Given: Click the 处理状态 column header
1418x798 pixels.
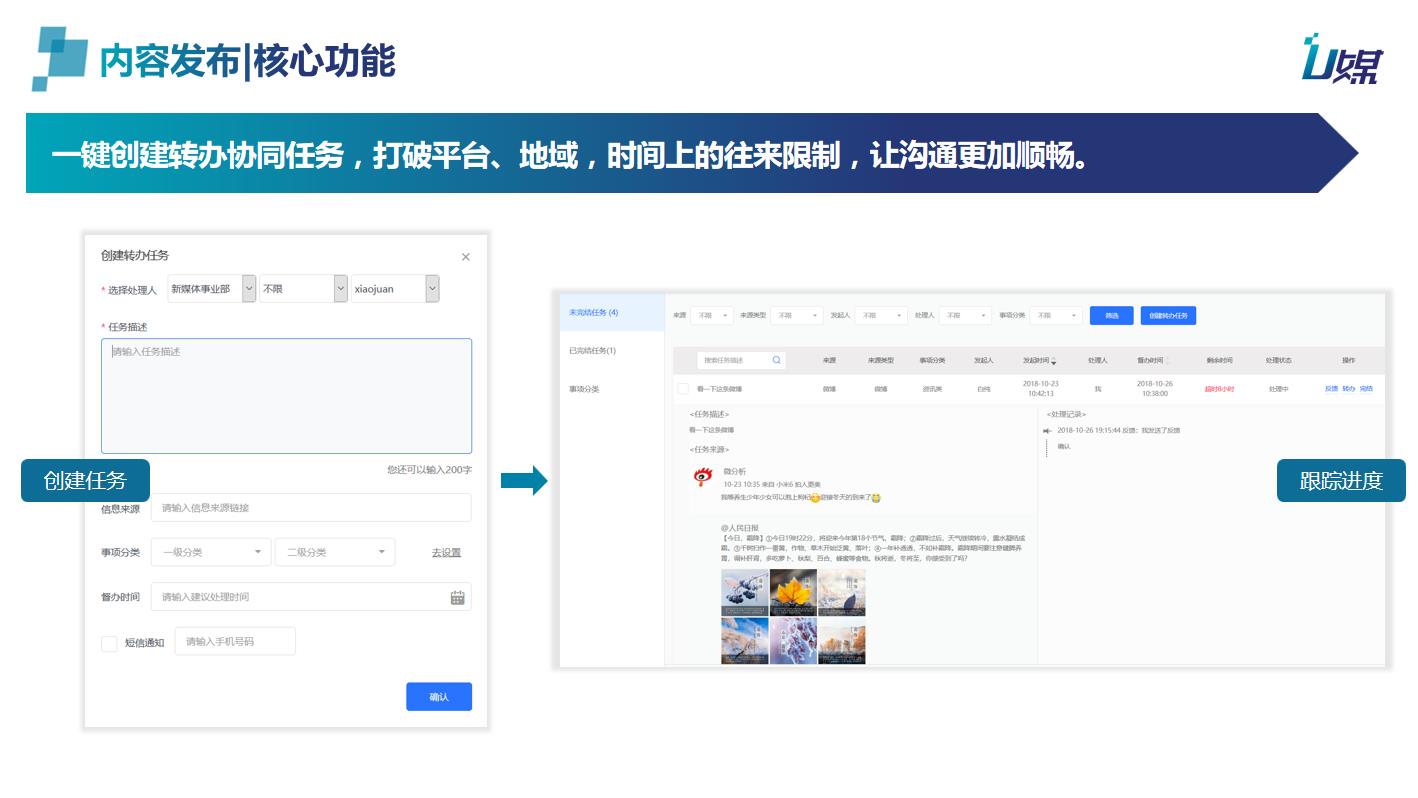Looking at the screenshot, I should point(1279,361).
